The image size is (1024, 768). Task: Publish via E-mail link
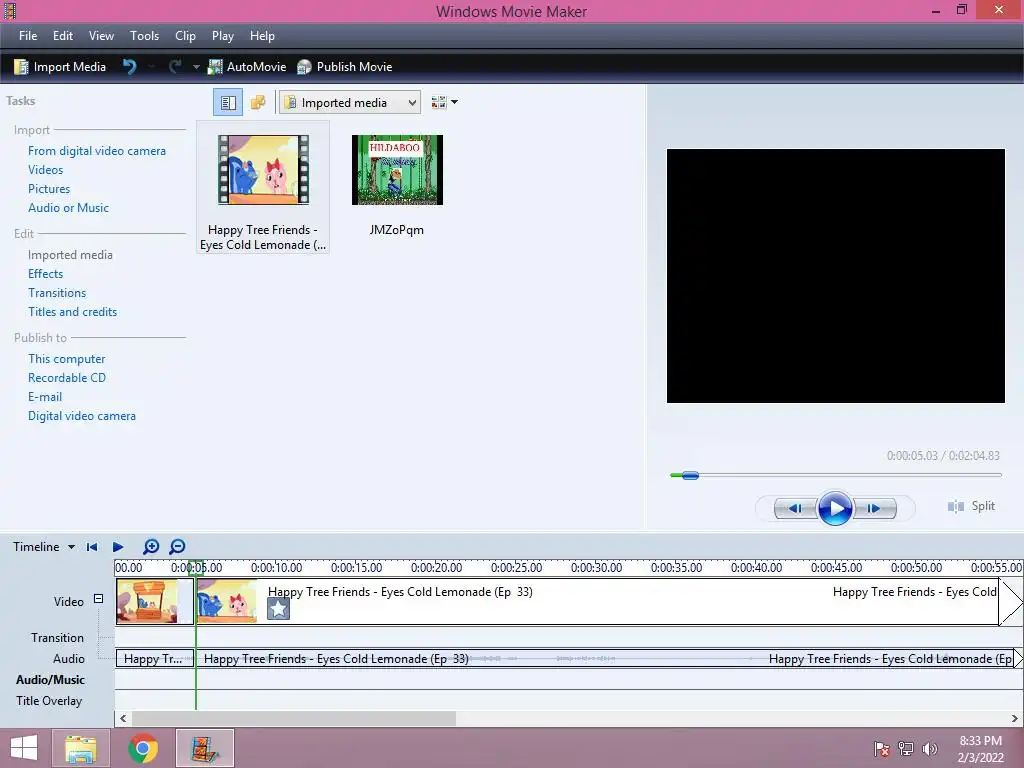click(45, 396)
